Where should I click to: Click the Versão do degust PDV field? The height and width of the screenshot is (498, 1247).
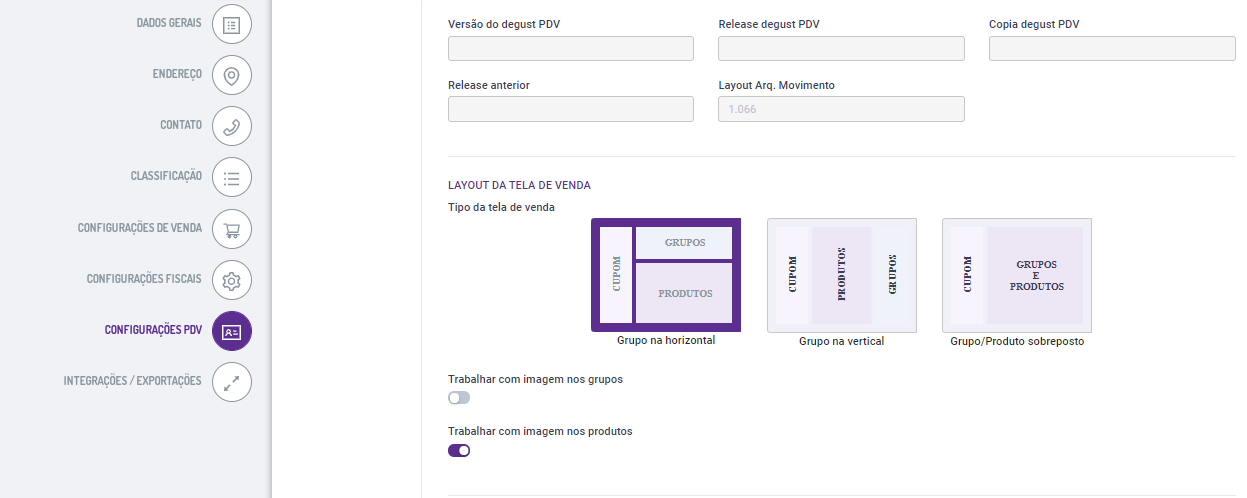571,49
